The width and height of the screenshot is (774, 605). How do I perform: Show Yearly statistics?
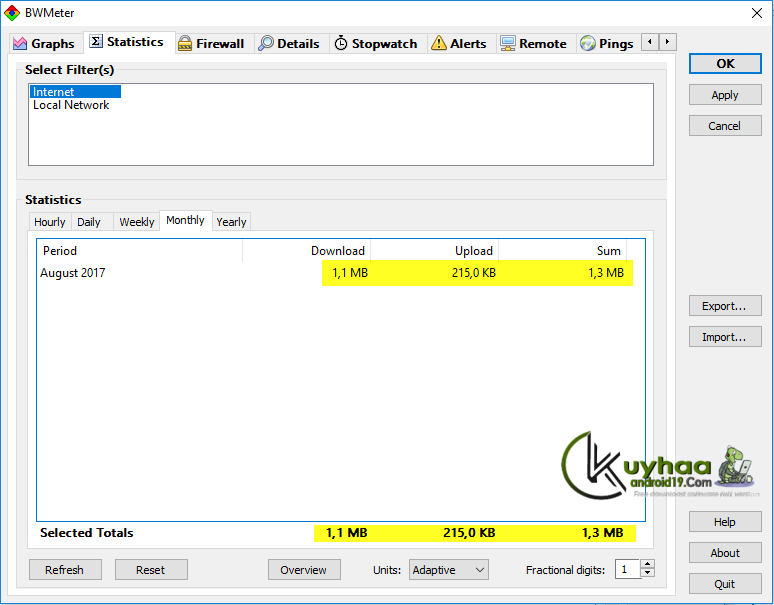232,222
